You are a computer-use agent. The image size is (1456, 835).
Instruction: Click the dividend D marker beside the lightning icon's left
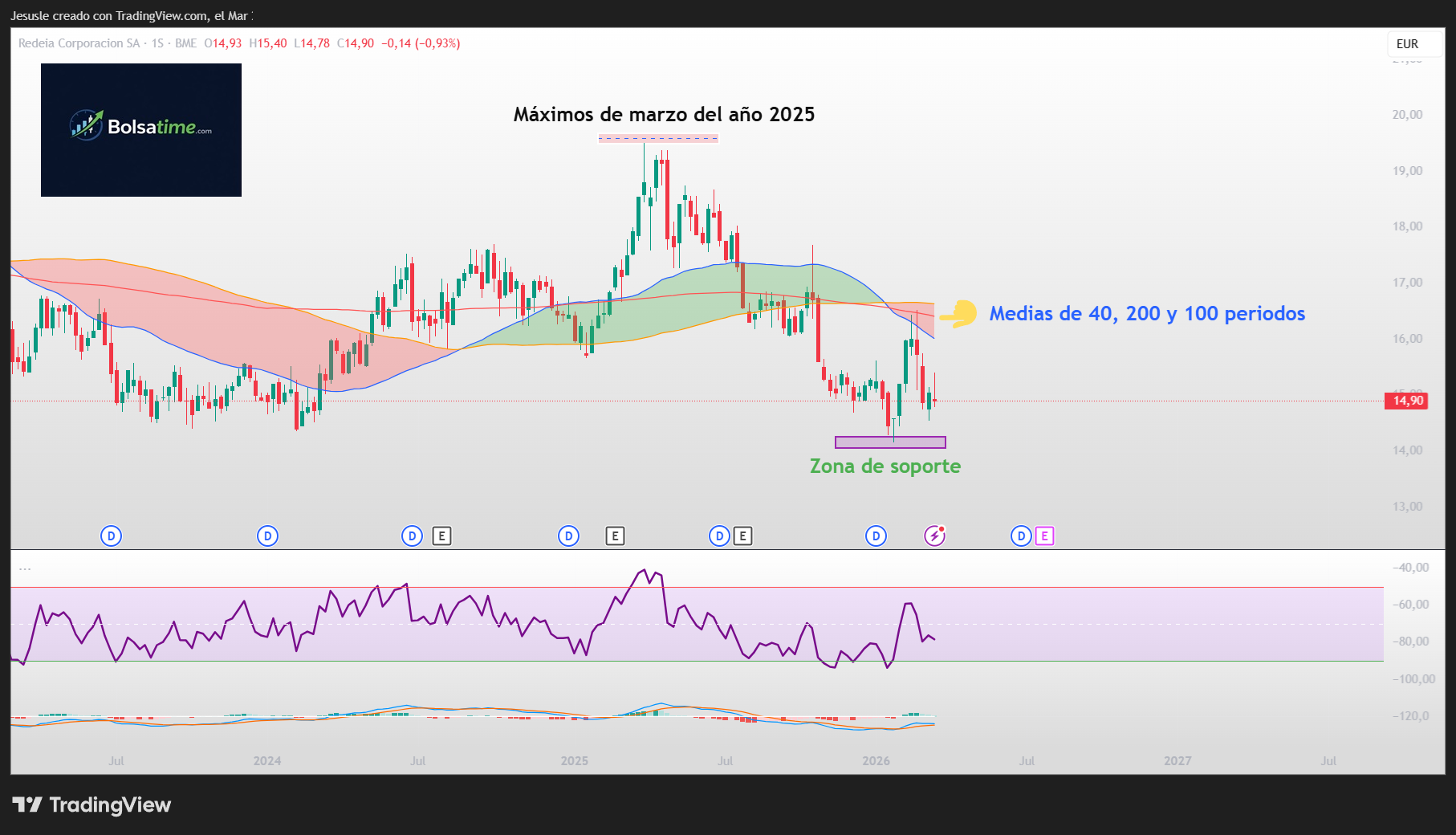(876, 536)
